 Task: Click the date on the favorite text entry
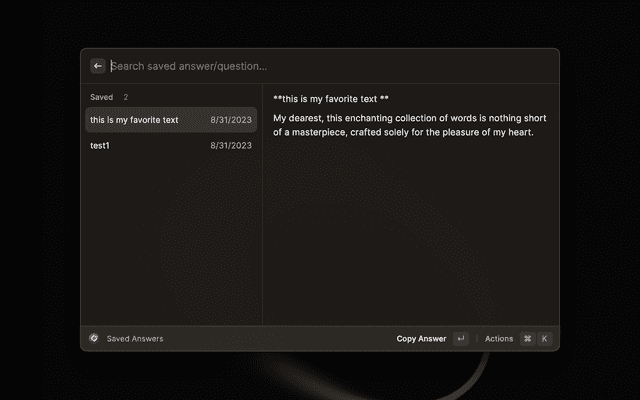pyautogui.click(x=231, y=120)
